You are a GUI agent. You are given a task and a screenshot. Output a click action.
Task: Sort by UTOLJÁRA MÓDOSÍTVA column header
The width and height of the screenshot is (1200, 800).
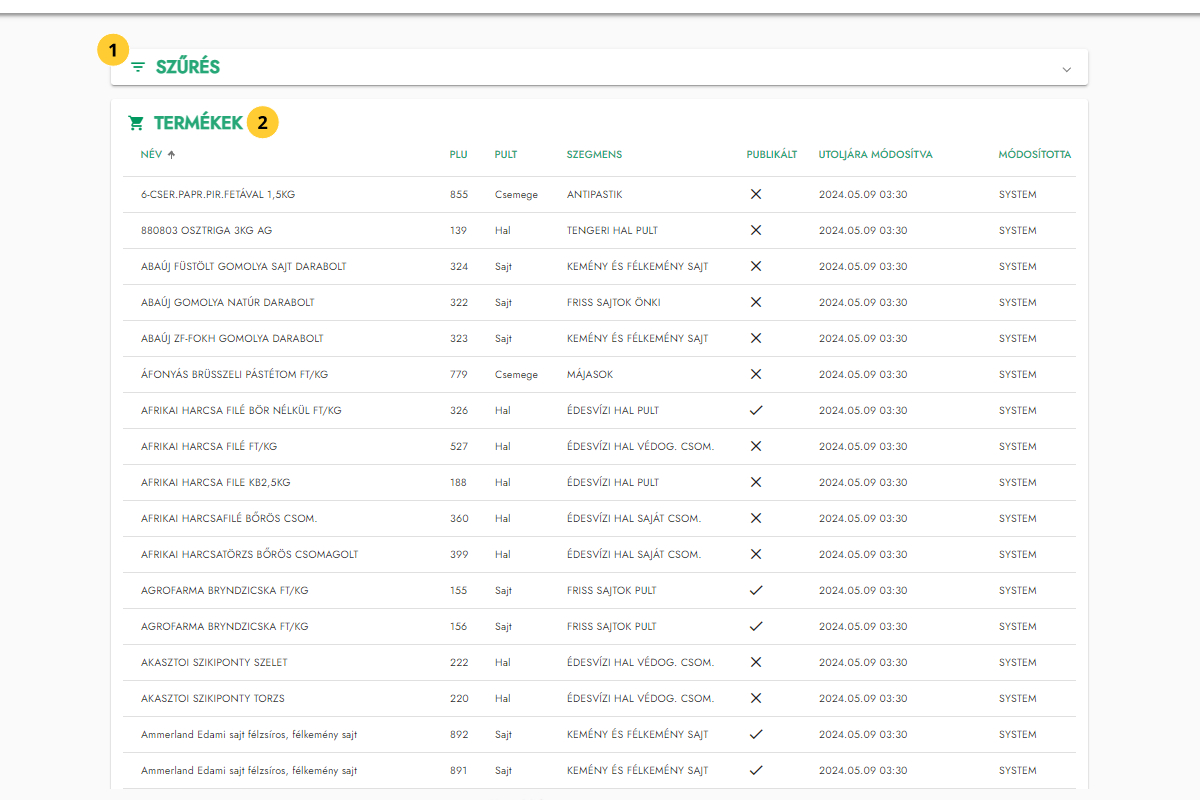[x=875, y=155]
